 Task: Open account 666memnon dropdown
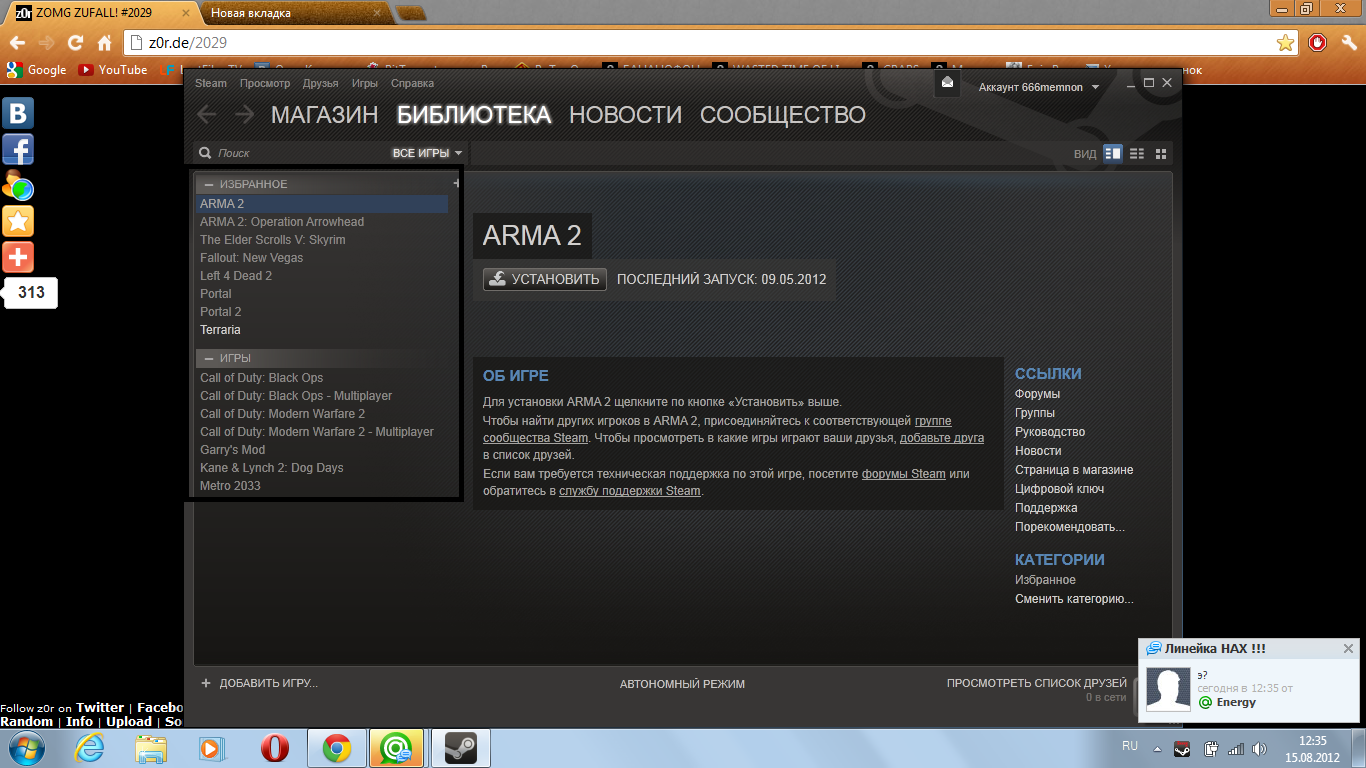1039,87
